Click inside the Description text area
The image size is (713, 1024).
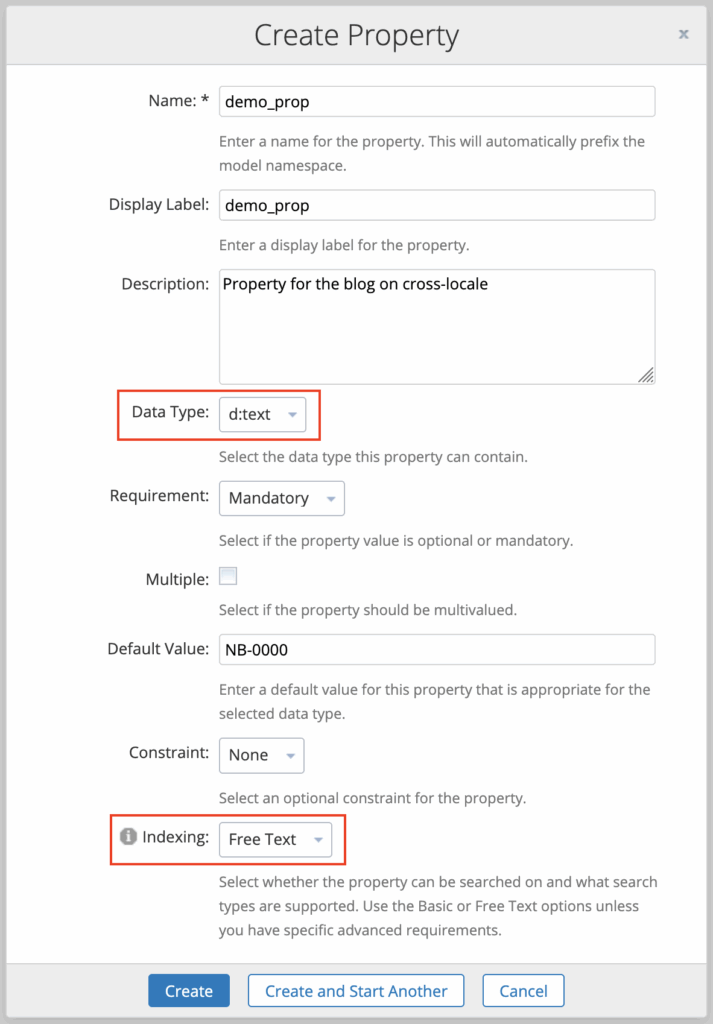437,326
